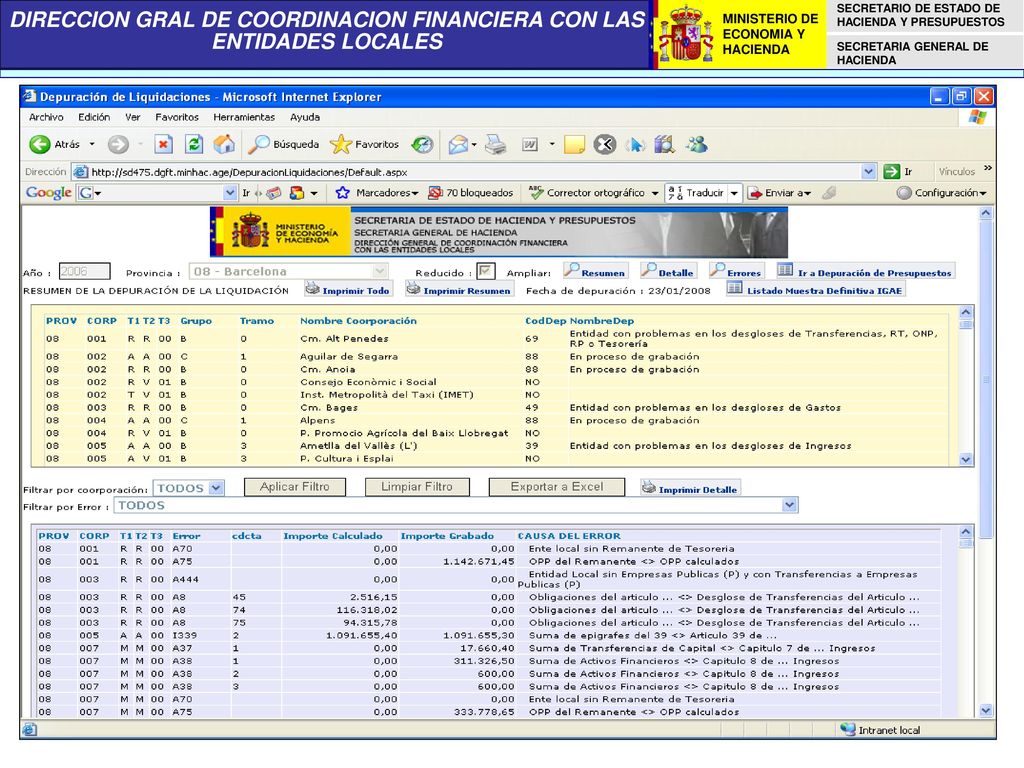Open the Mail envelope toolbar icon
Screen dimensions: 1024x768
click(x=458, y=144)
